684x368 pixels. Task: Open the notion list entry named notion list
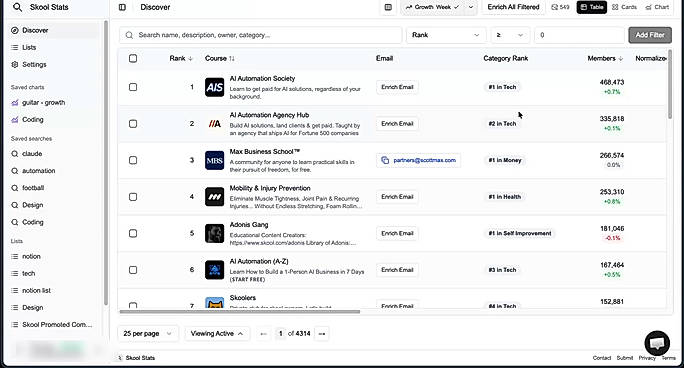point(36,290)
